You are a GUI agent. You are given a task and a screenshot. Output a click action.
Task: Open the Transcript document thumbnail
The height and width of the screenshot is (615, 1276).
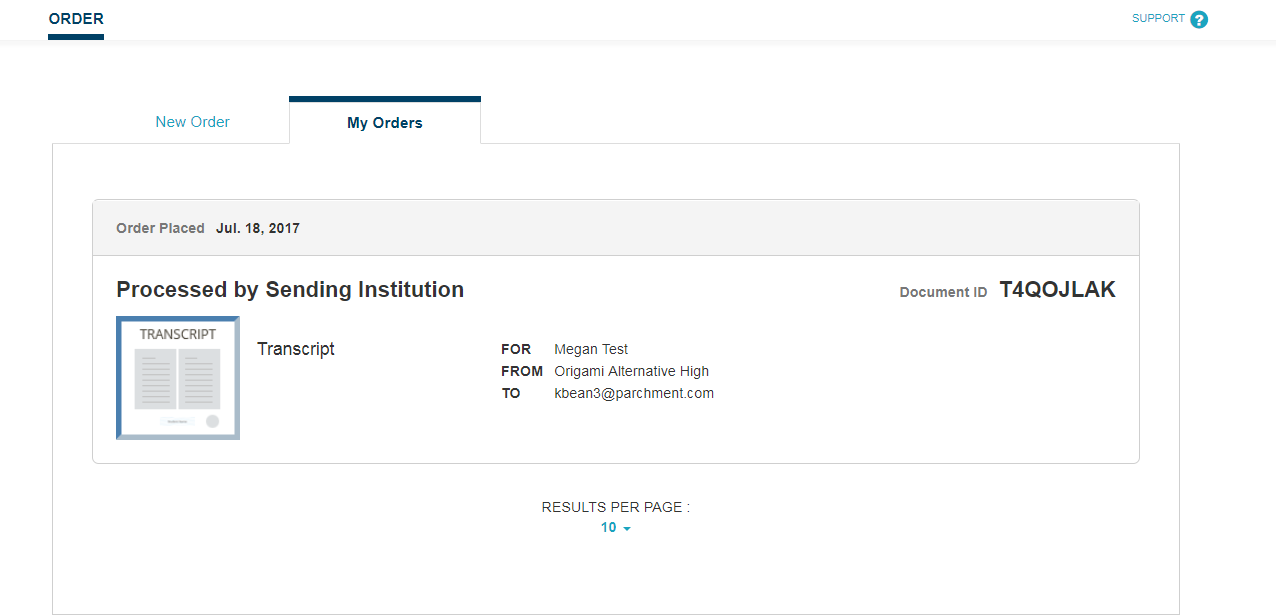tap(178, 378)
